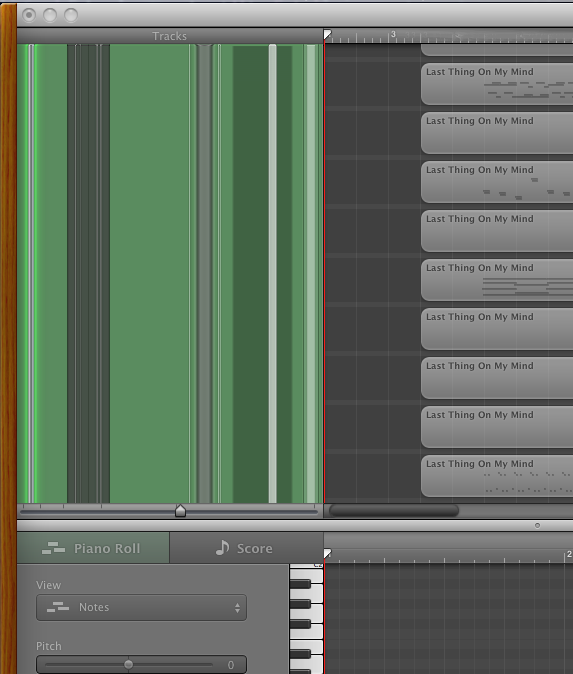
Task: Close the window with the red close button
Action: 29,15
